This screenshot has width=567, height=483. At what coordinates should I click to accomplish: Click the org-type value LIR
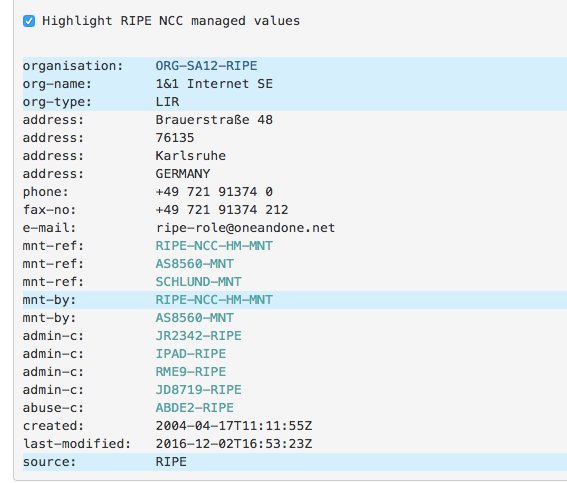[x=167, y=102]
